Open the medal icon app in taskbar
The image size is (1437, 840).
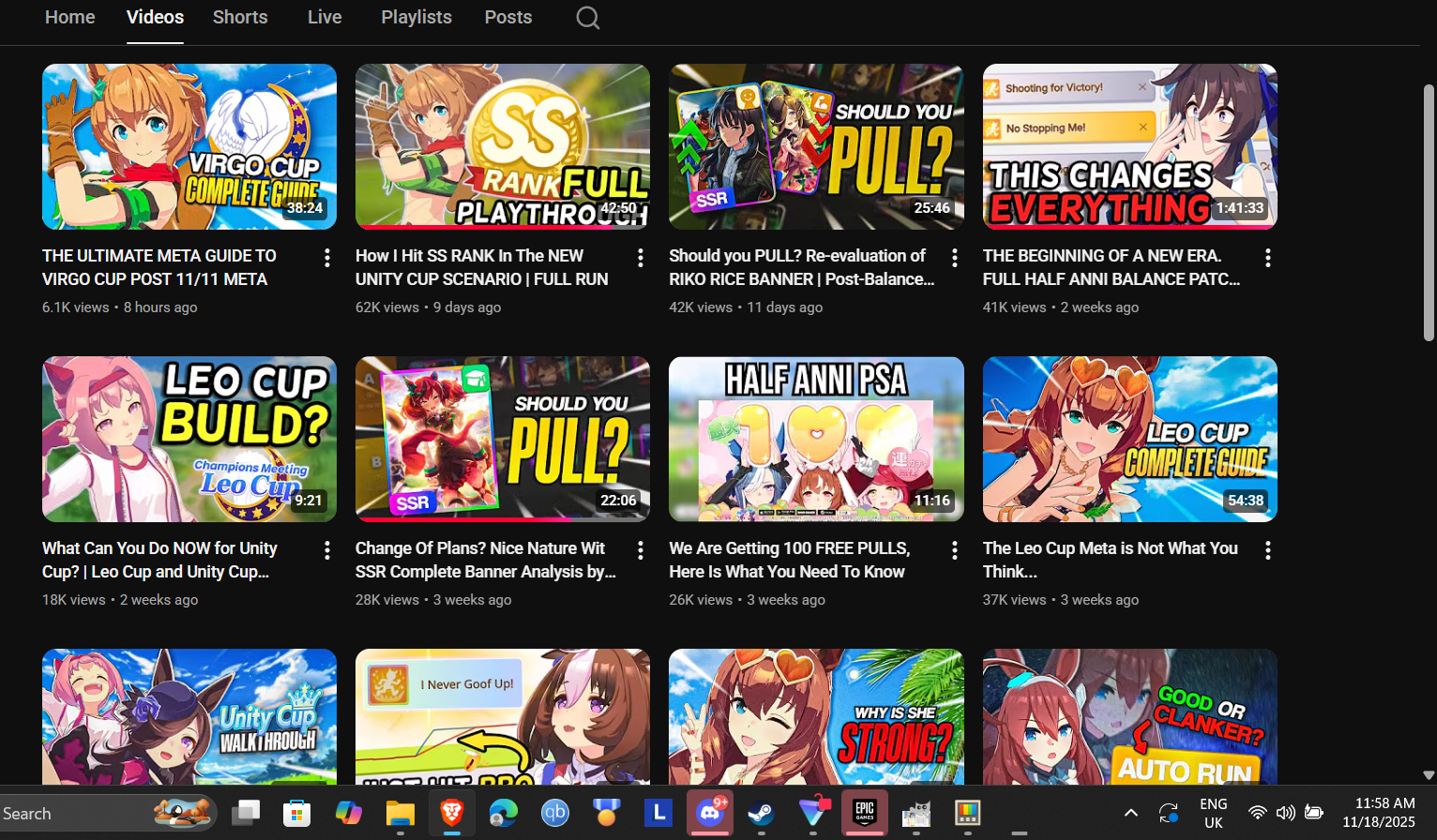click(607, 813)
